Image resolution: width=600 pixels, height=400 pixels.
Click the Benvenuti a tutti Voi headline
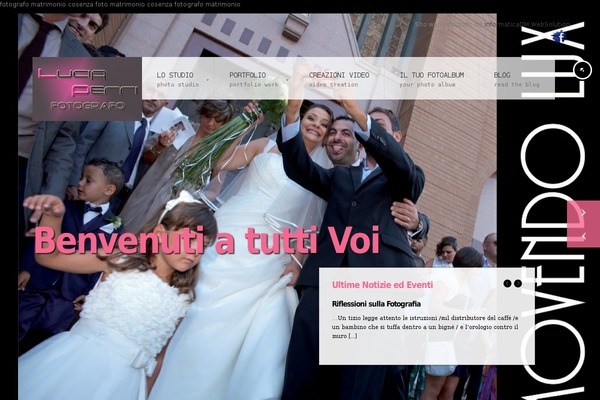[x=207, y=240]
